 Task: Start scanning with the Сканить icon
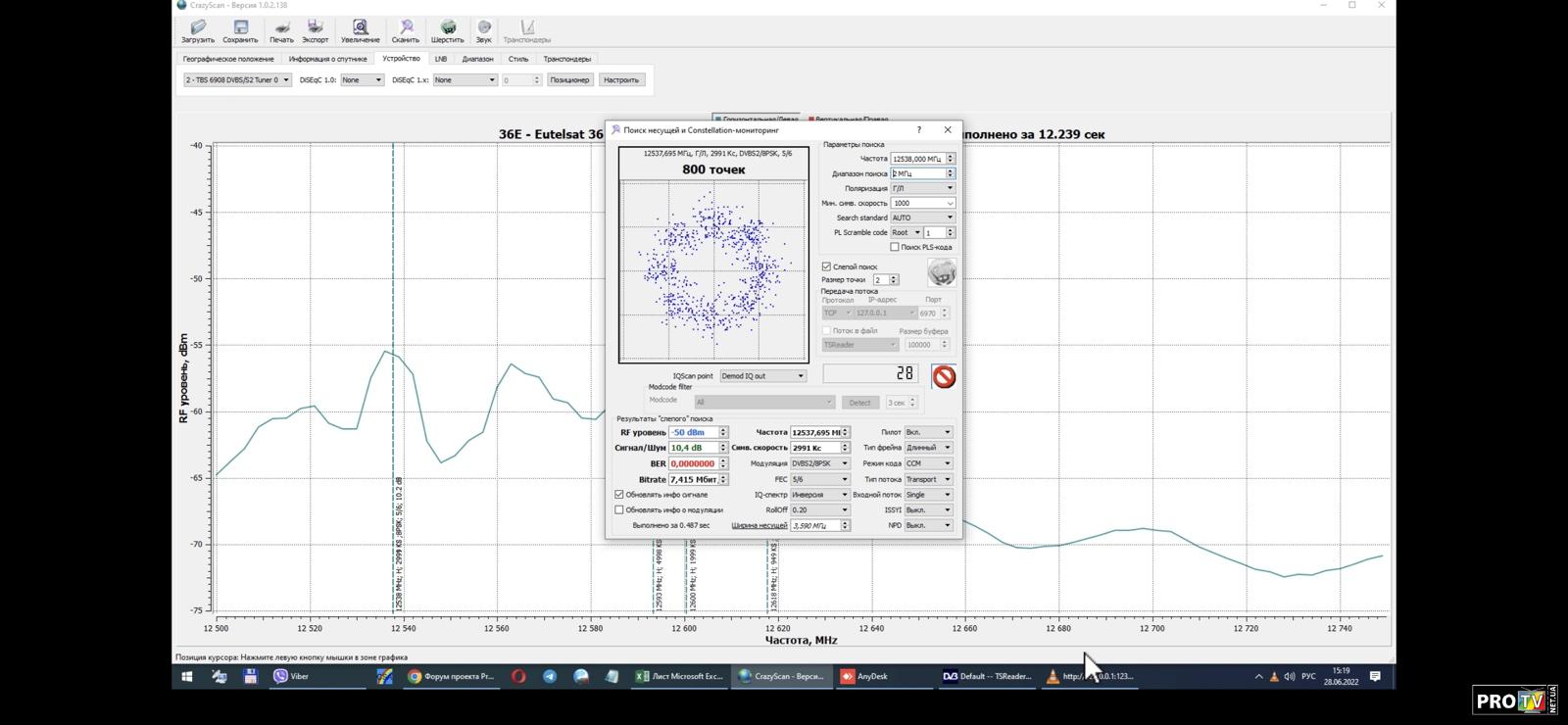coord(406,30)
